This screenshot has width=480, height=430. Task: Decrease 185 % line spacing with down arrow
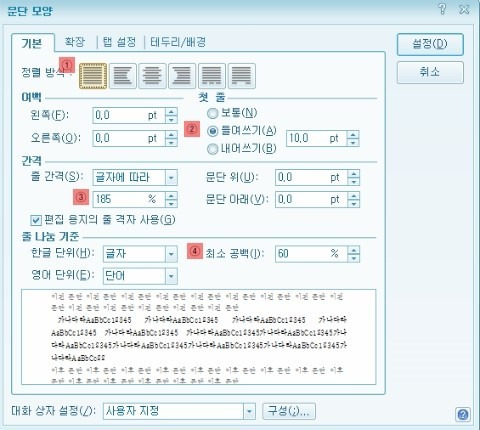171,203
